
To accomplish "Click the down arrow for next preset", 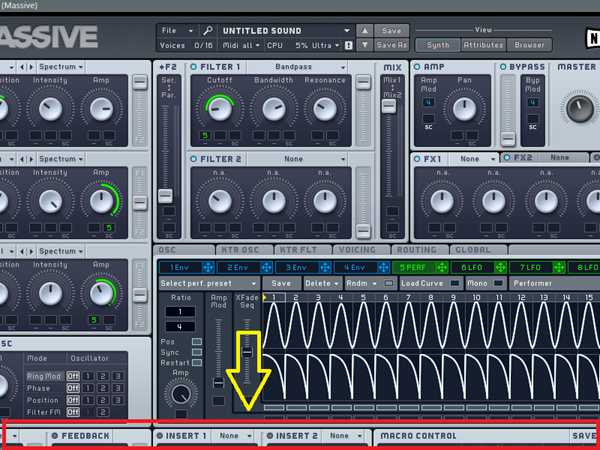I will [x=365, y=45].
